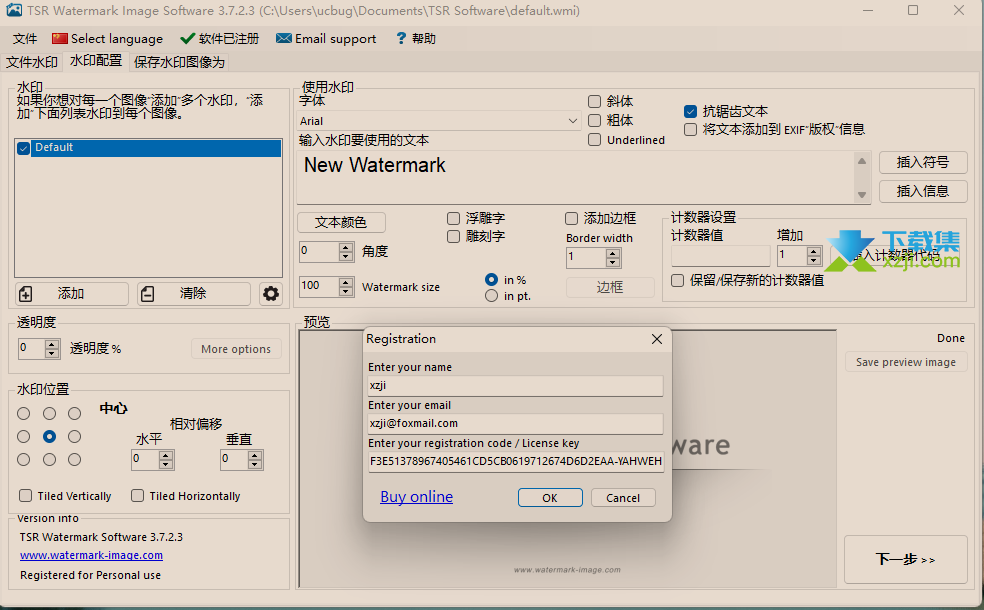984x610 pixels.
Task: Switch to the 文件水印 tab
Action: click(32, 62)
